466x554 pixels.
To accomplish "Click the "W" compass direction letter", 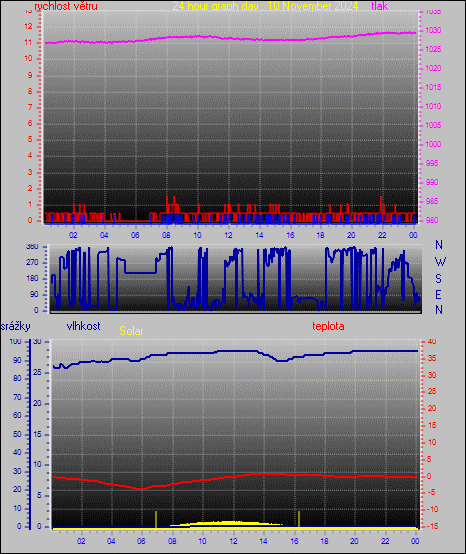I will point(440,262).
